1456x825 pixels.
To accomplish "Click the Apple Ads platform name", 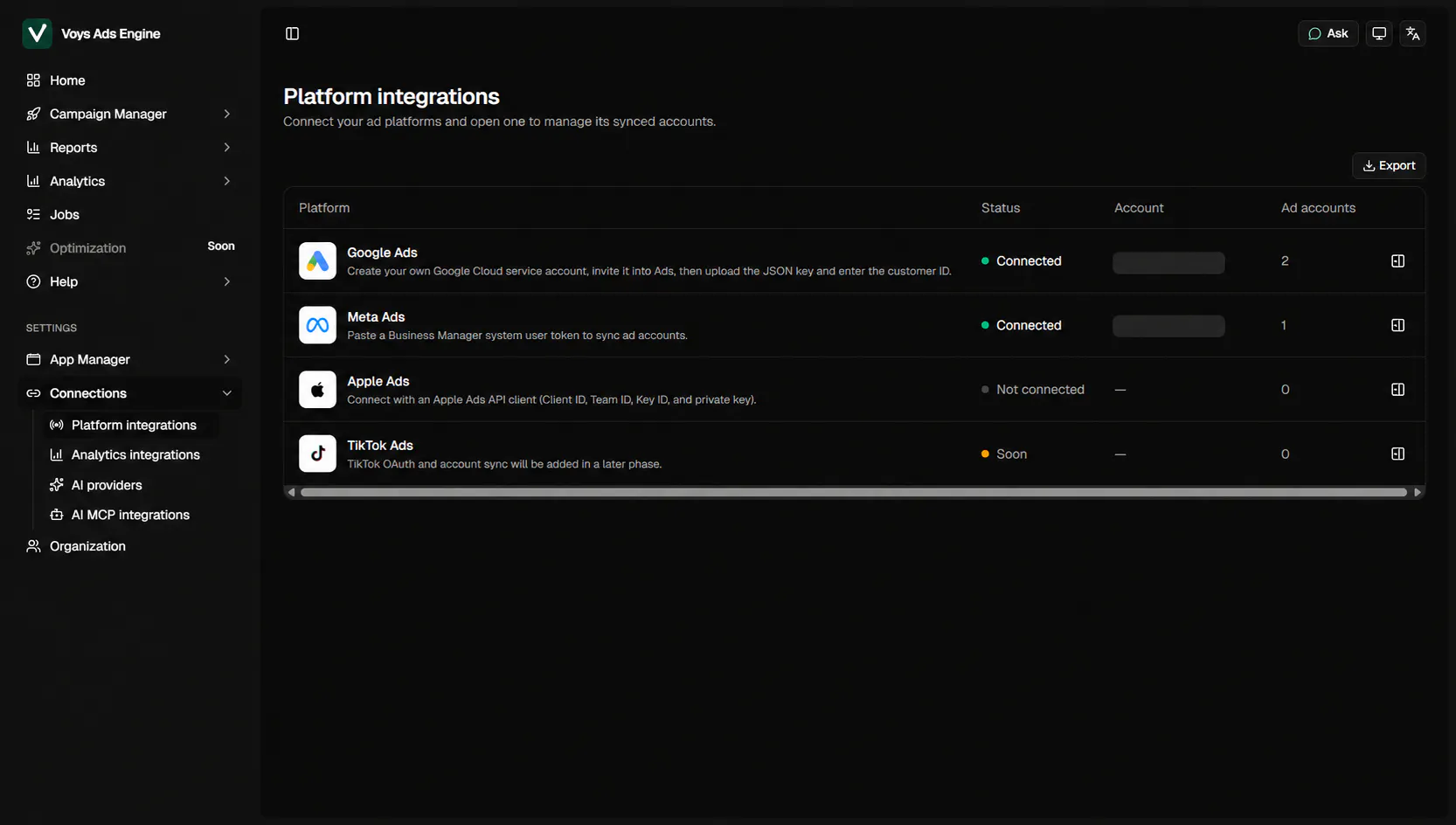I will [378, 382].
